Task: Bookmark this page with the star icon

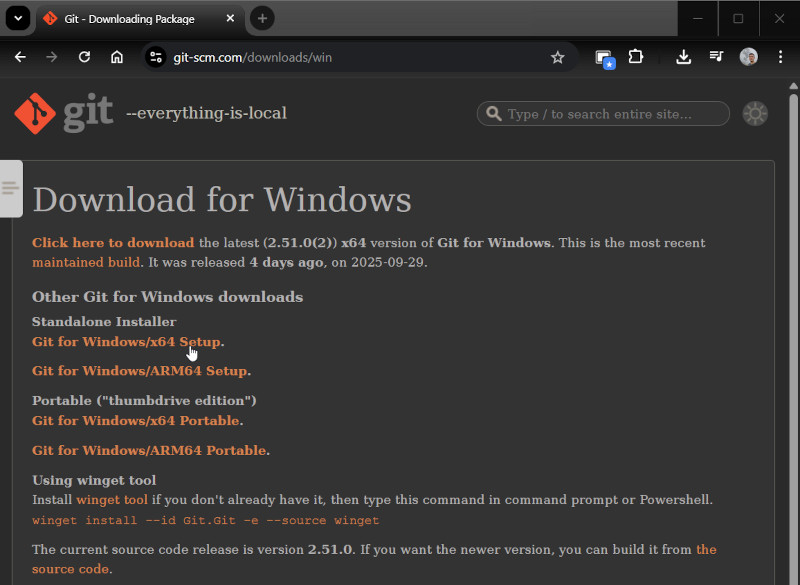Action: coord(558,57)
